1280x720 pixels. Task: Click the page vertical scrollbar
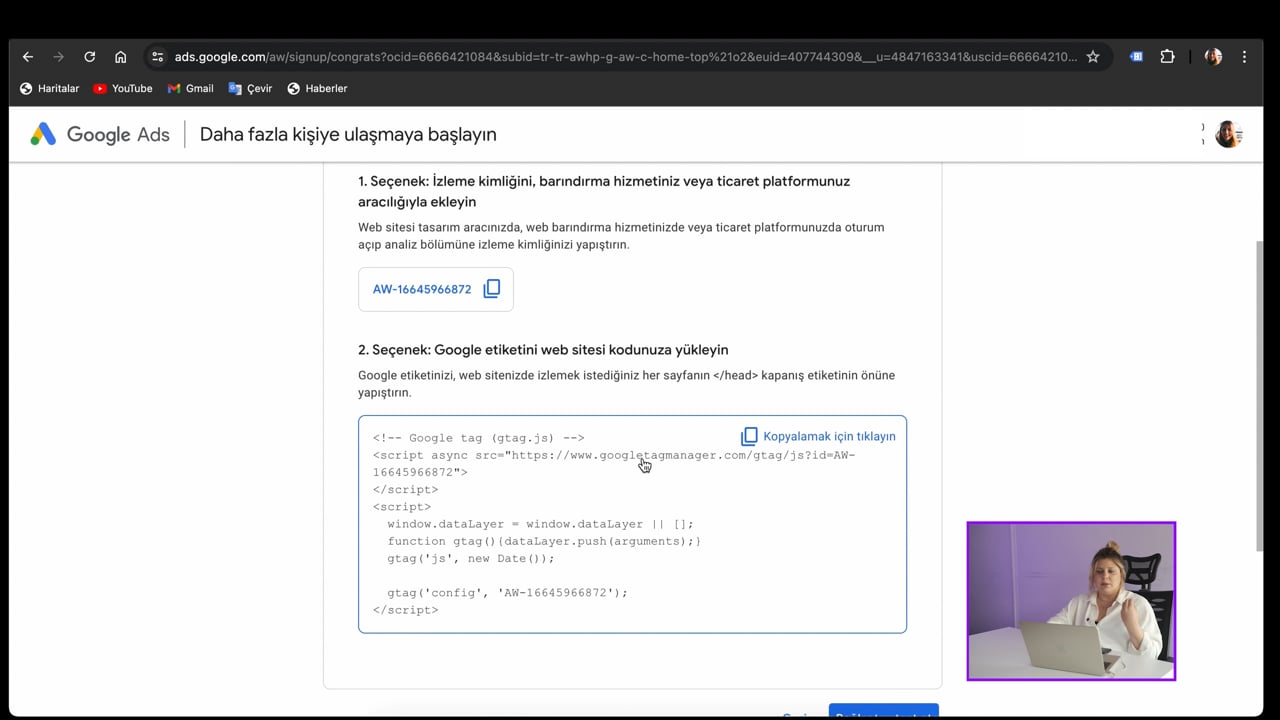coord(1259,395)
